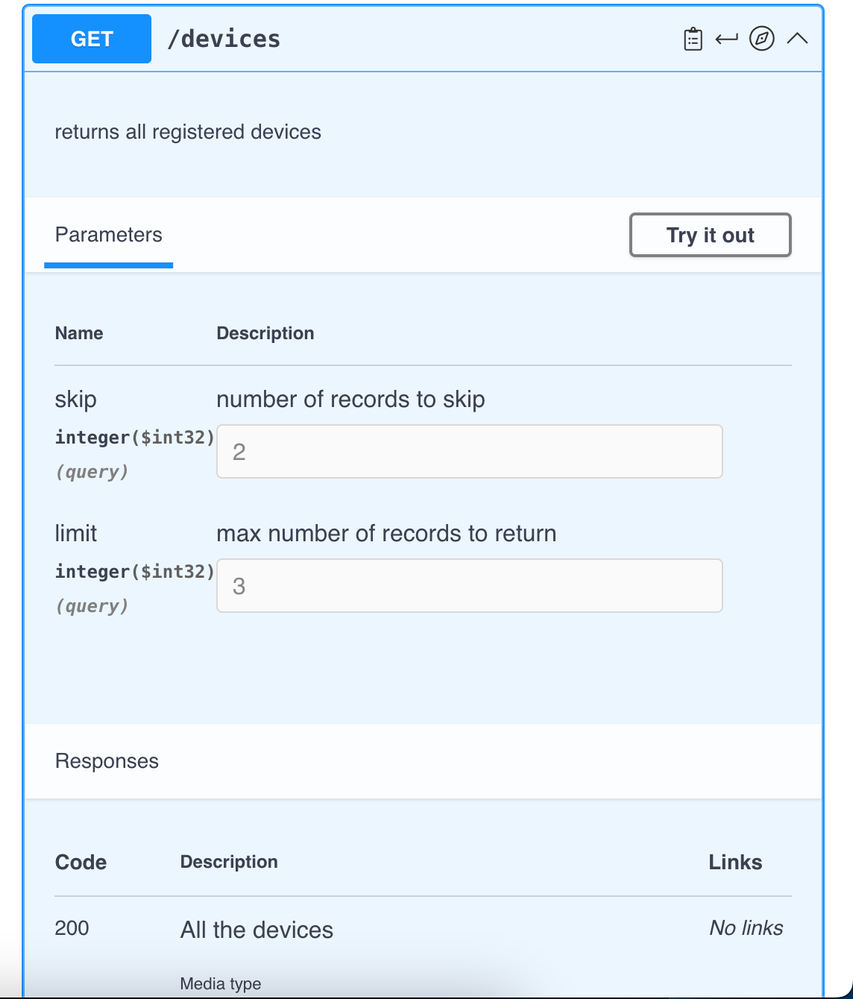Click the Responses section header
The image size is (853, 999).
(x=107, y=761)
